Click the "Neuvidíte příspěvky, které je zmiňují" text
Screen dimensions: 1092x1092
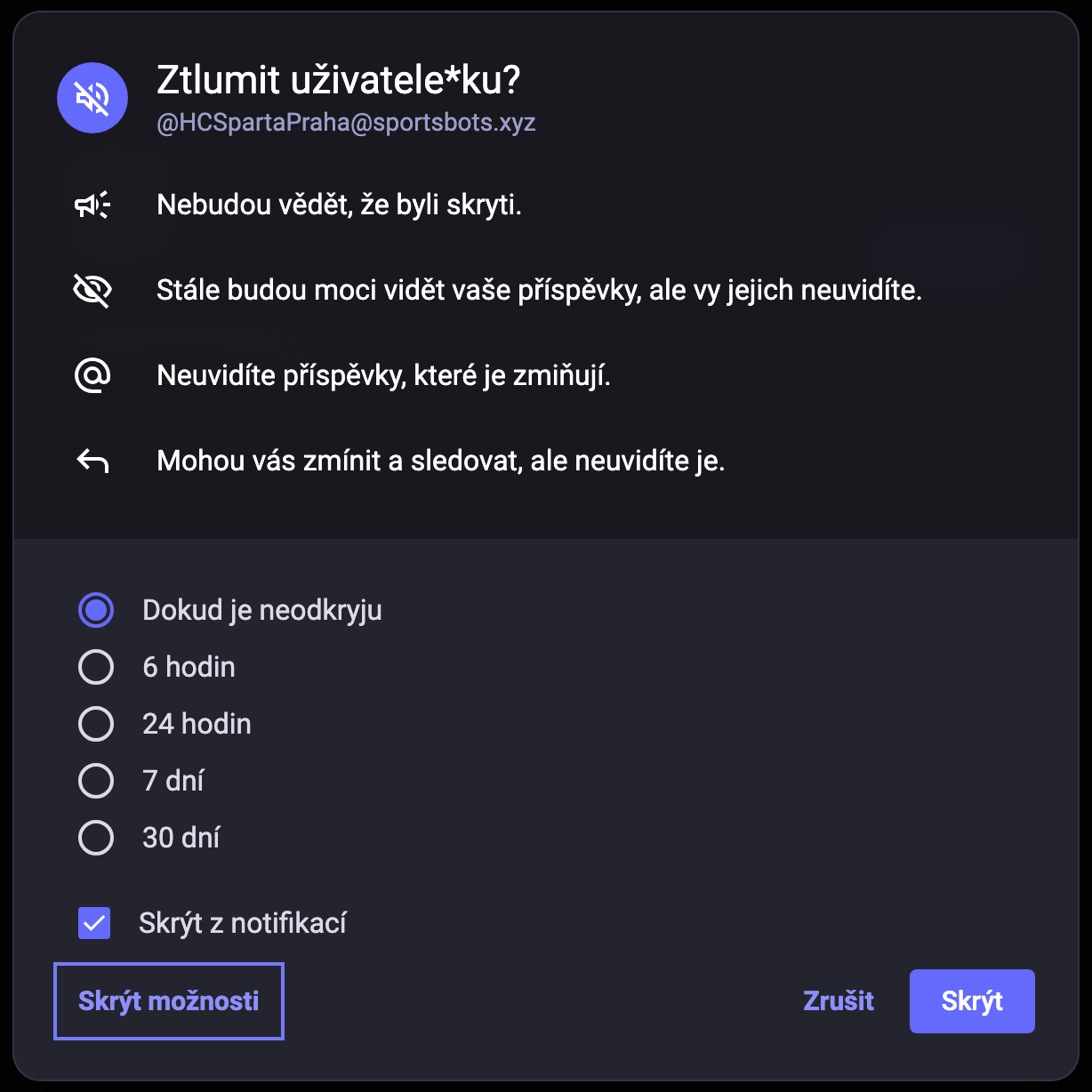(x=383, y=376)
